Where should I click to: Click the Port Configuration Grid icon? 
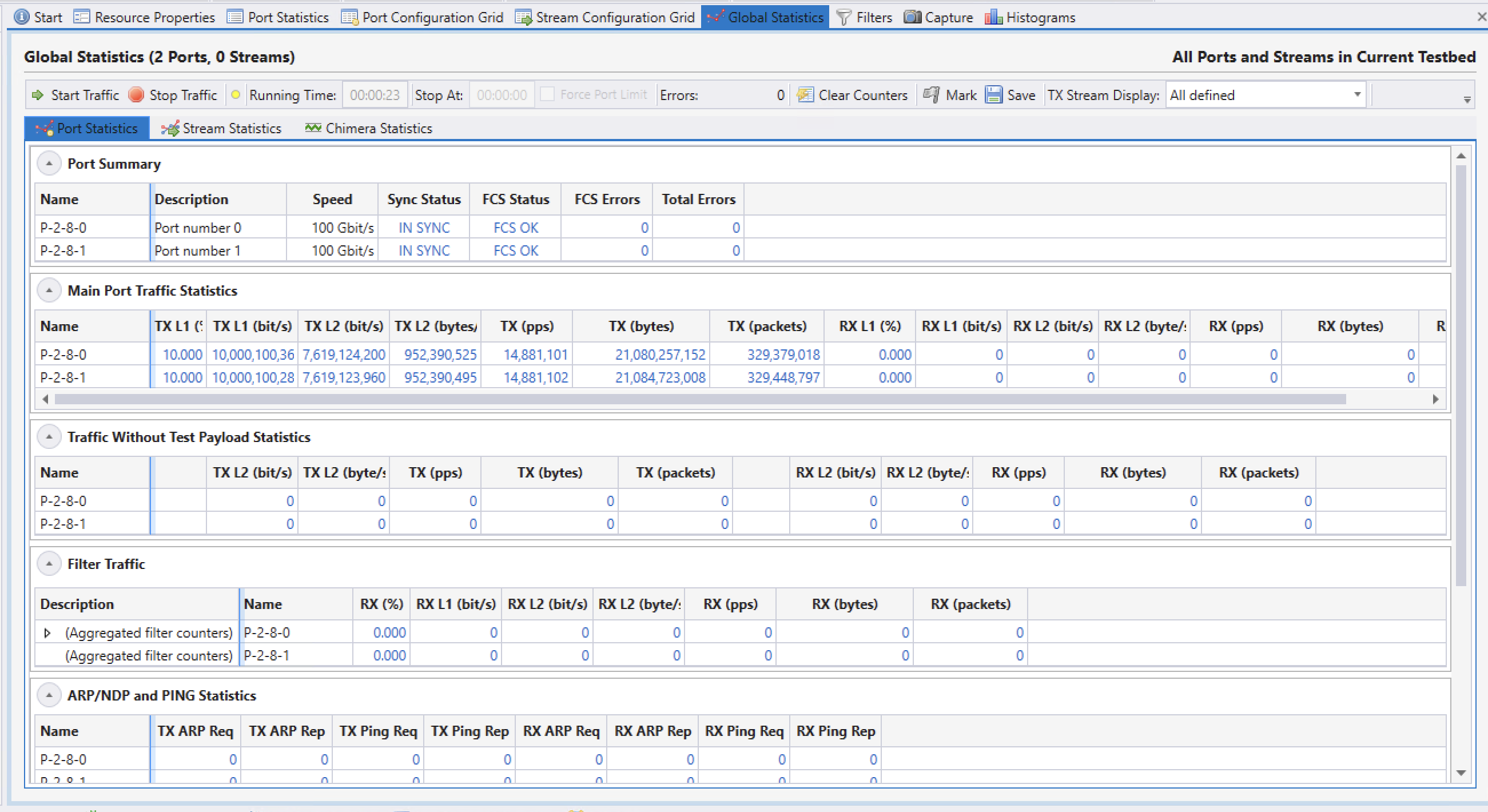[349, 17]
